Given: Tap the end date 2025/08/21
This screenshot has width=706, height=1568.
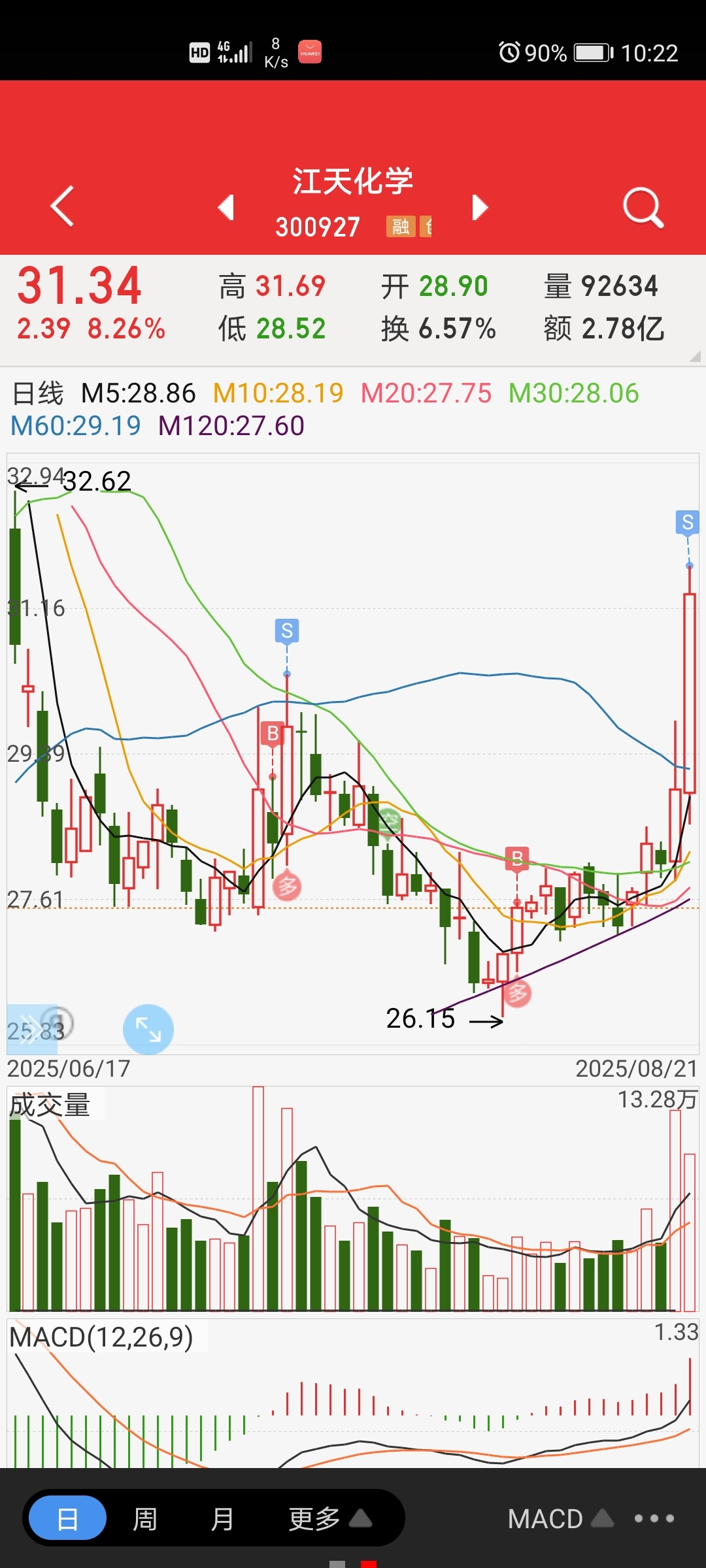Looking at the screenshot, I should pyautogui.click(x=637, y=1069).
